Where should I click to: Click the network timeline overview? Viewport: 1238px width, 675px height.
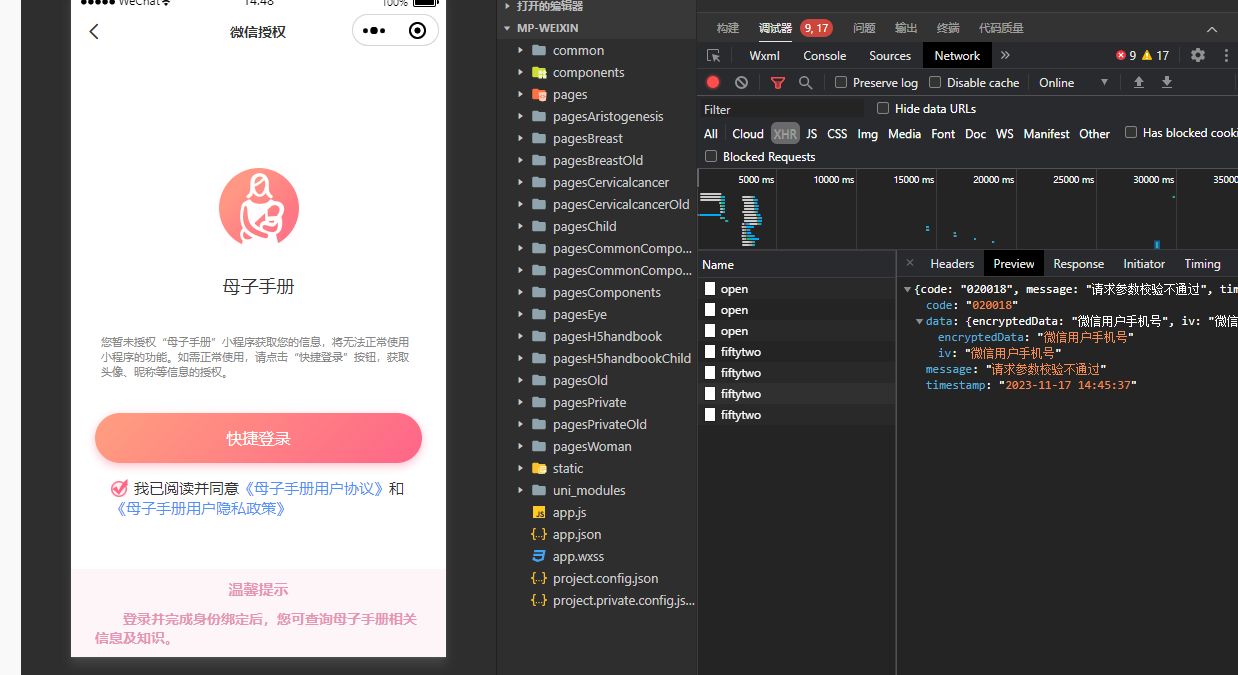pyautogui.click(x=967, y=209)
